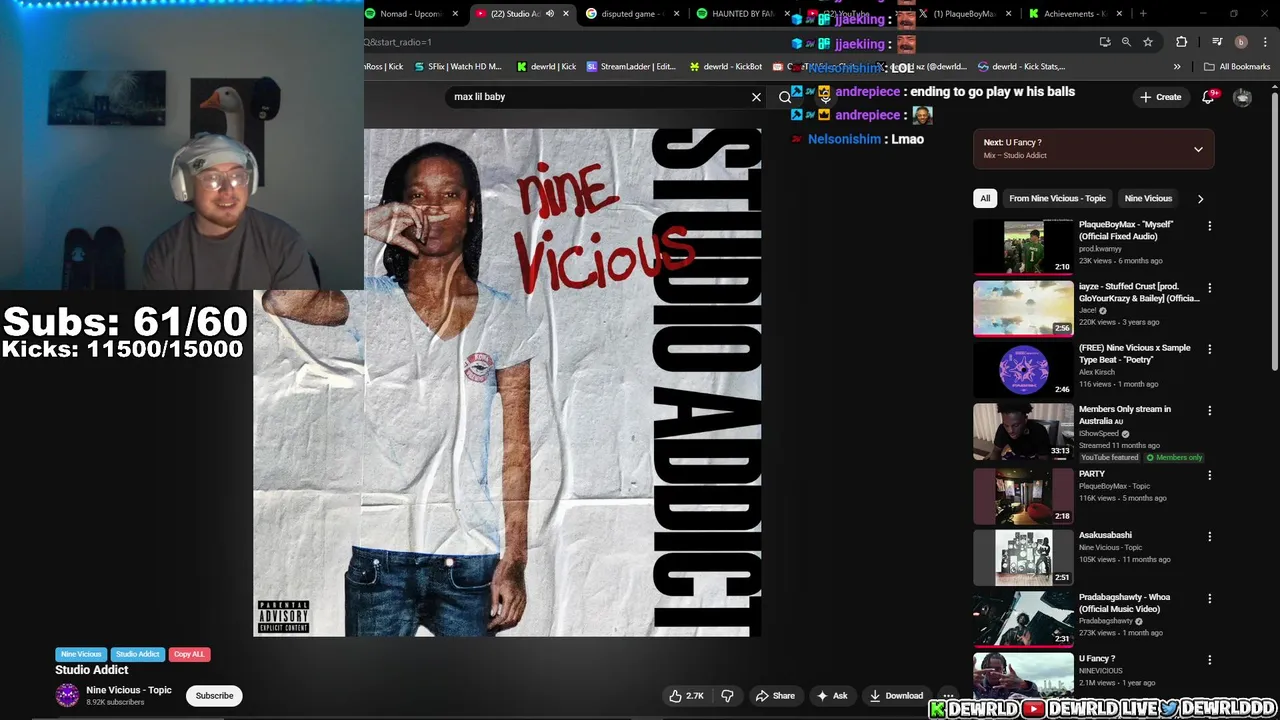1280x720 pixels.
Task: Open options for iayze Stuffed Crust video
Action: (x=1209, y=288)
